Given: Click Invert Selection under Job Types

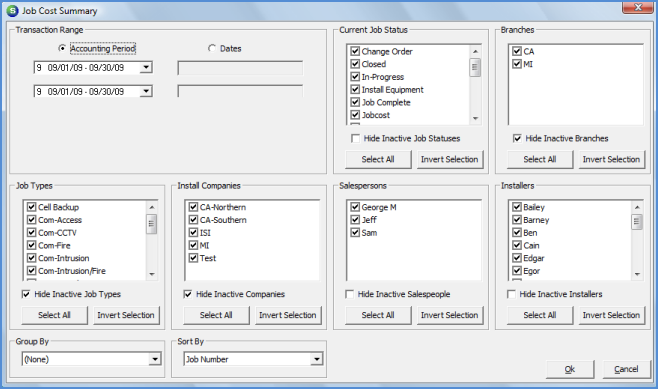Looking at the screenshot, I should 126,315.
